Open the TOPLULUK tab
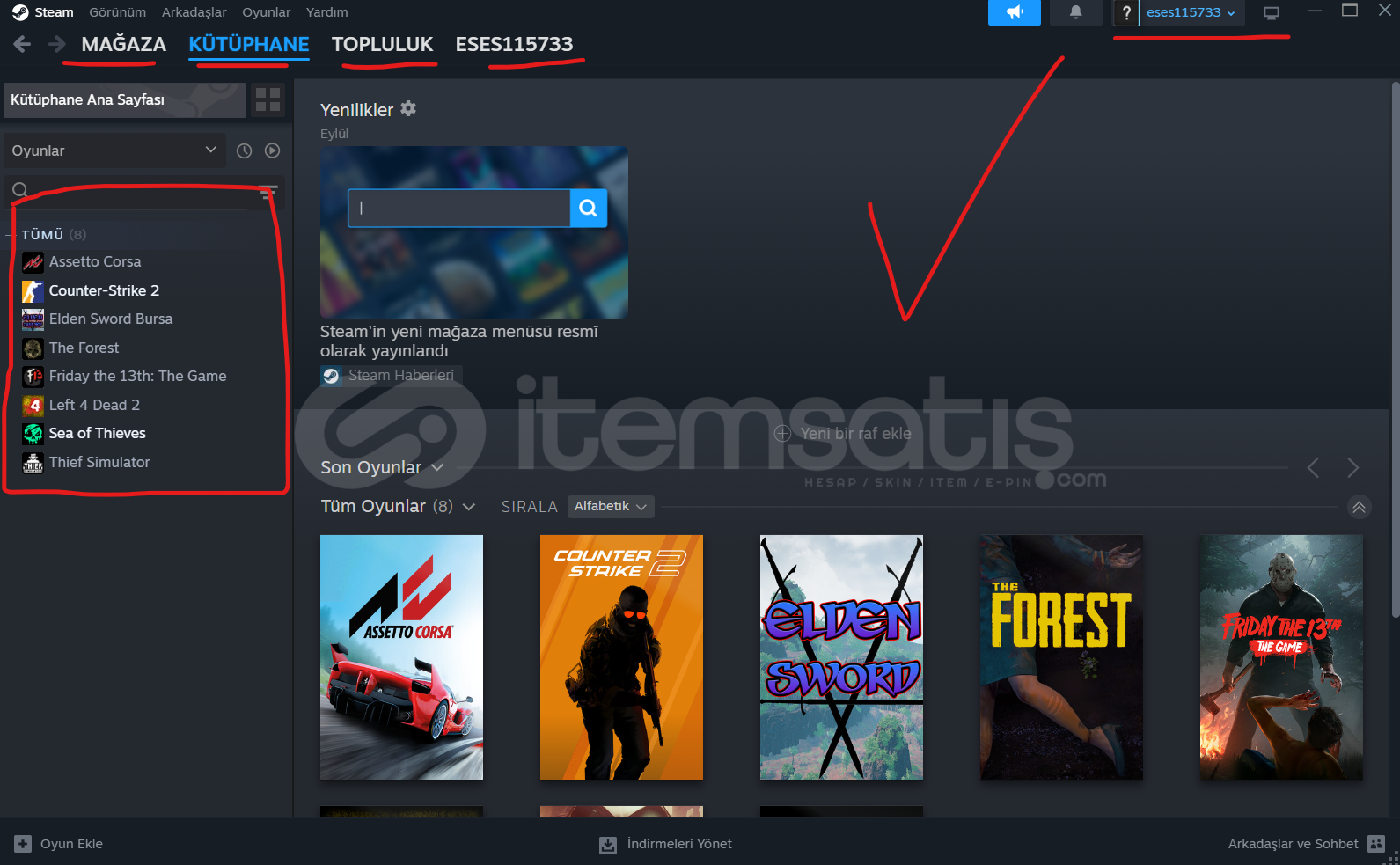The image size is (1400, 865). [x=383, y=44]
